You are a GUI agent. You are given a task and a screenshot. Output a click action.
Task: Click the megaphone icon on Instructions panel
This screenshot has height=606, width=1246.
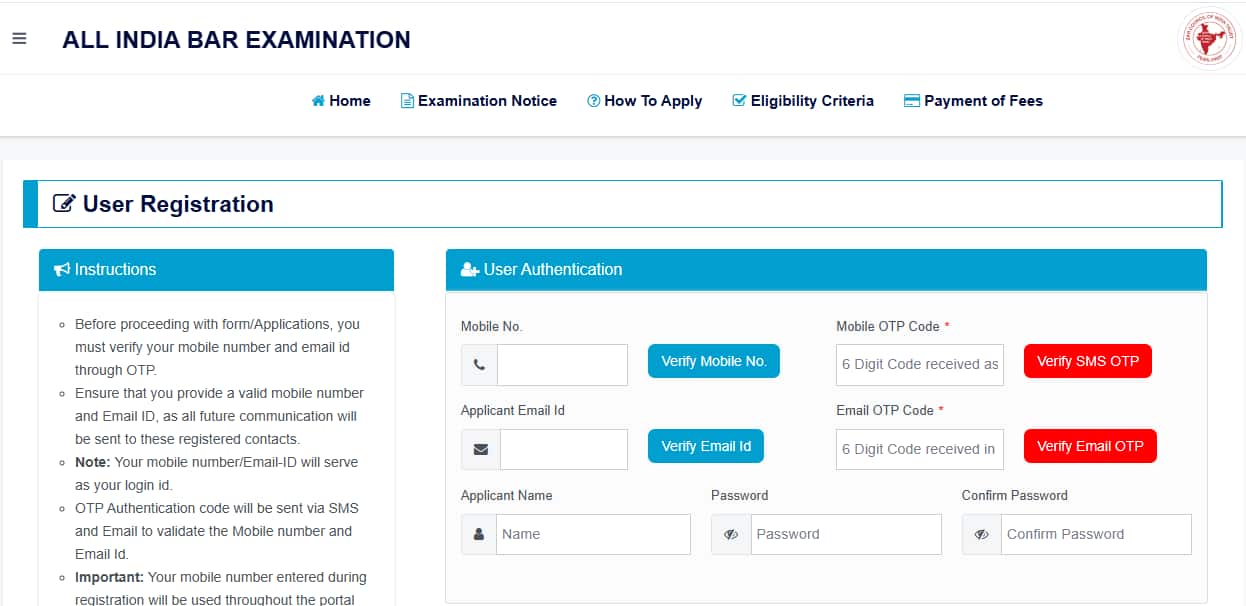tap(61, 269)
